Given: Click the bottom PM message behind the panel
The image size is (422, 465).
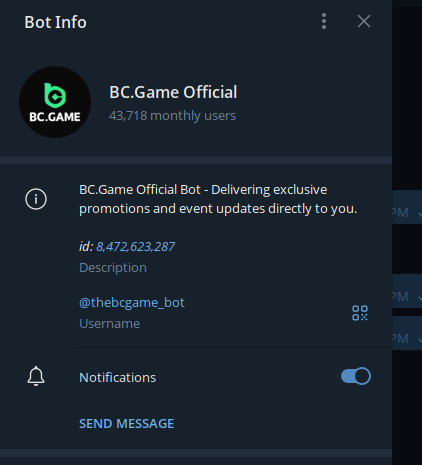Looking at the screenshot, I should (x=407, y=333).
